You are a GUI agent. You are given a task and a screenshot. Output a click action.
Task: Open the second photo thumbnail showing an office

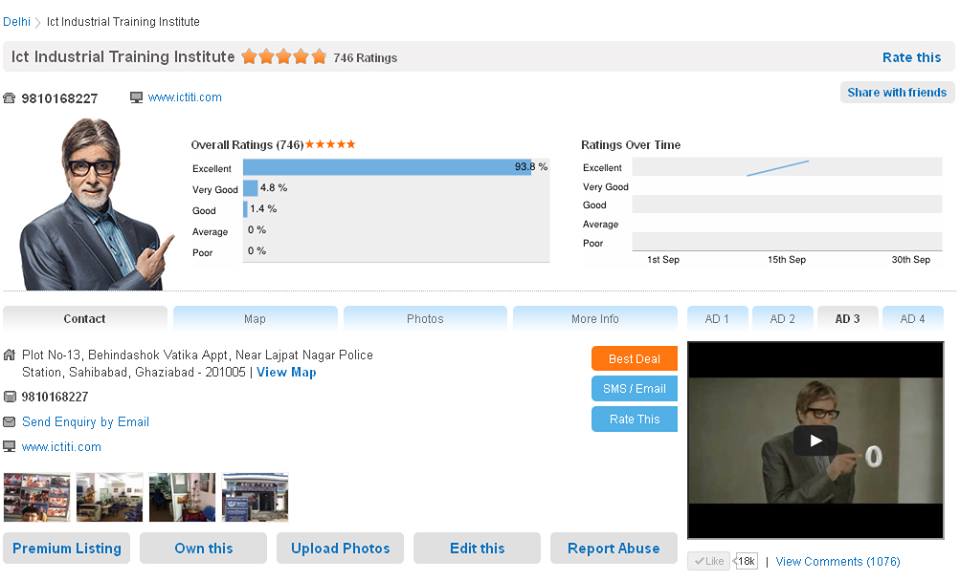click(110, 497)
